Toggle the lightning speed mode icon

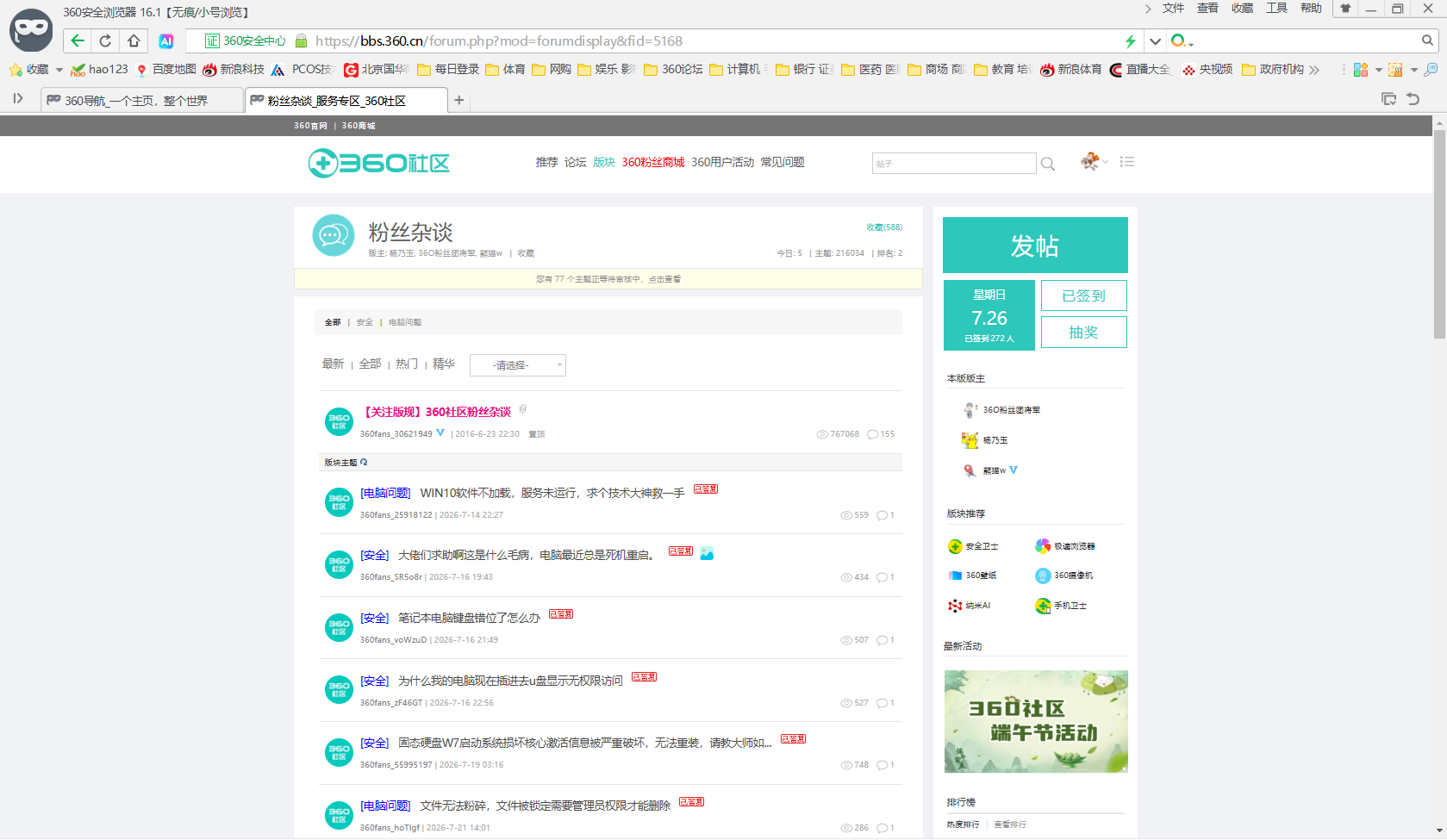1130,40
